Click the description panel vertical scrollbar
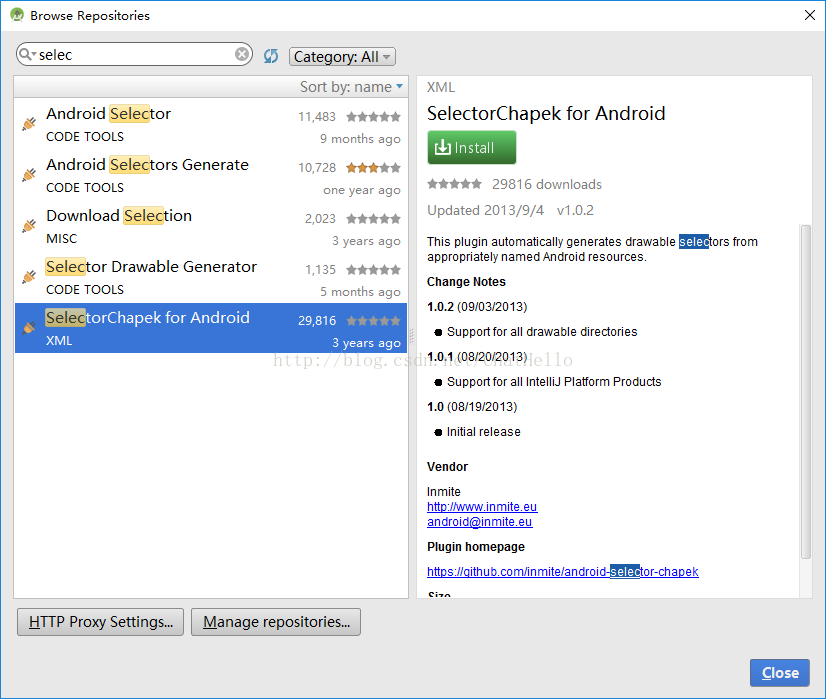The image size is (826, 699). coord(805,391)
